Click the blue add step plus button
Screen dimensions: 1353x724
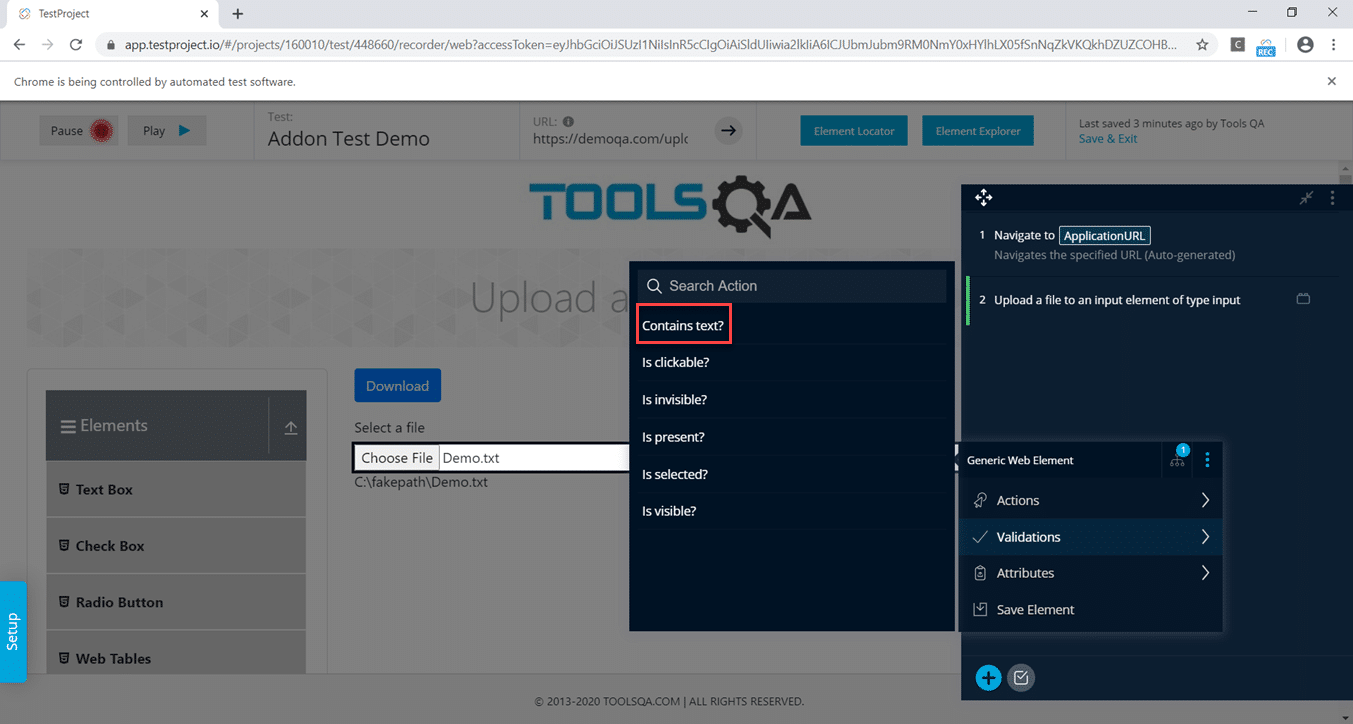[988, 678]
